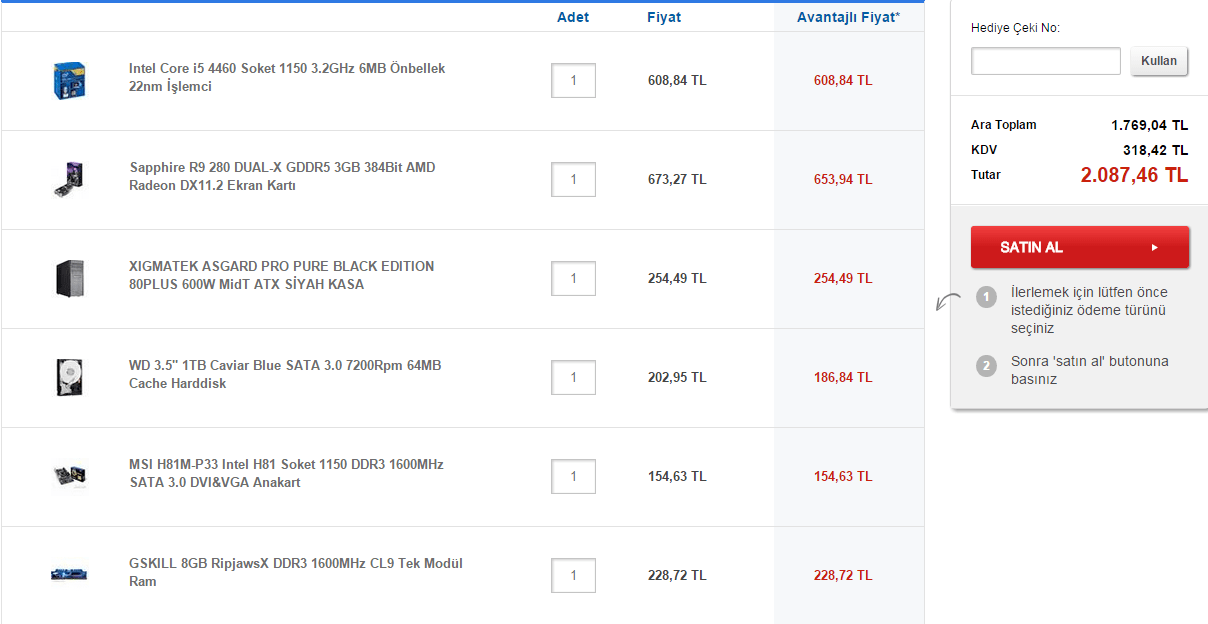Open the MSI H81M-P33 Anakart product link
This screenshot has width=1208, height=624.
[x=285, y=474]
